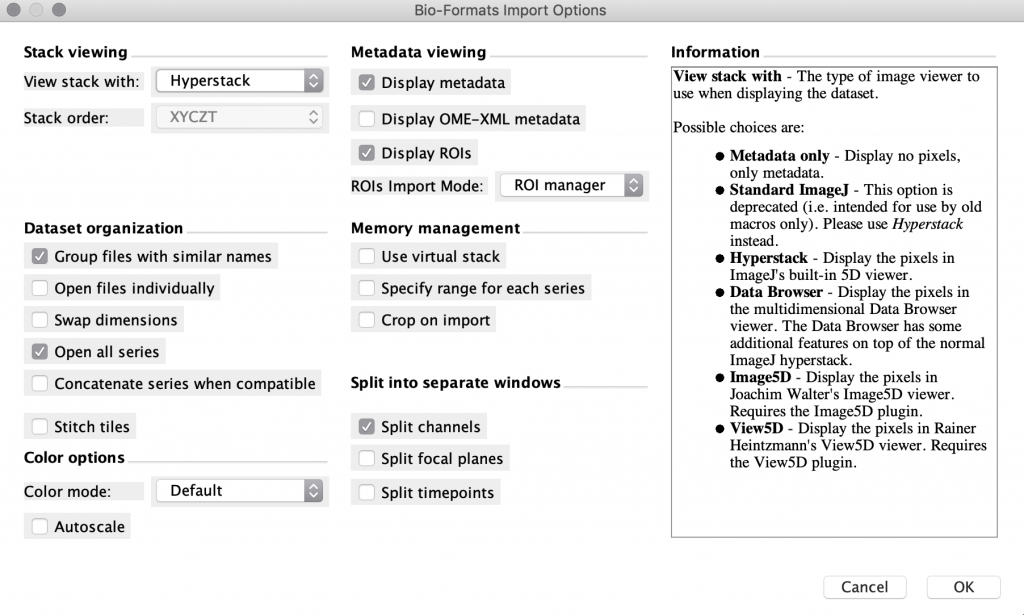1024x615 pixels.
Task: Open the Color mode dropdown
Action: coord(240,491)
